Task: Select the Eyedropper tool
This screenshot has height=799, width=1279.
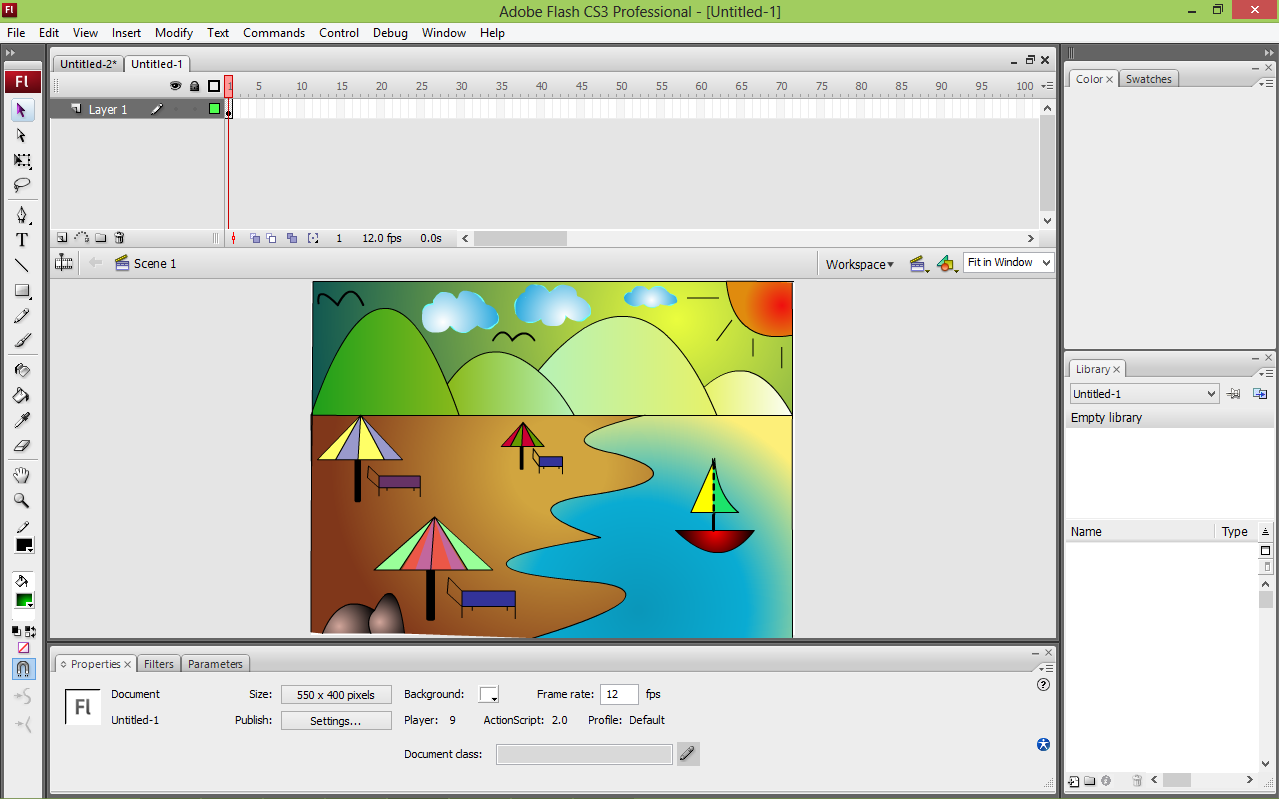Action: click(22, 421)
